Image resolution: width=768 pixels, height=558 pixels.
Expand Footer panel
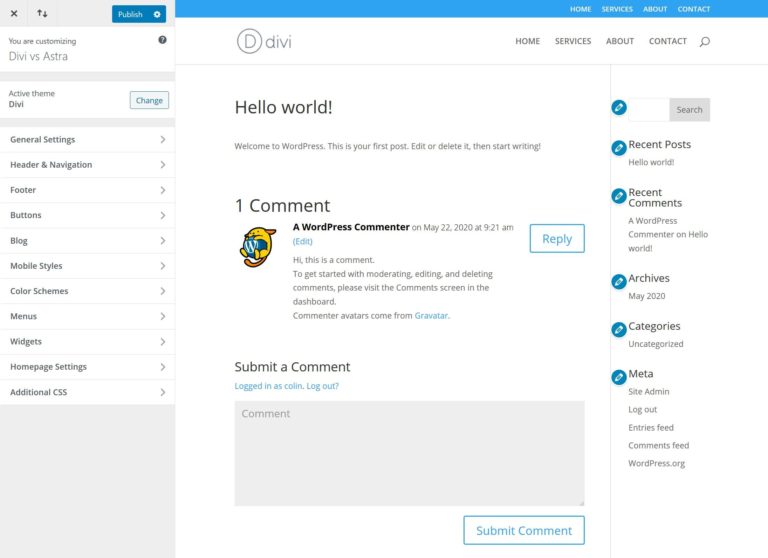87,190
